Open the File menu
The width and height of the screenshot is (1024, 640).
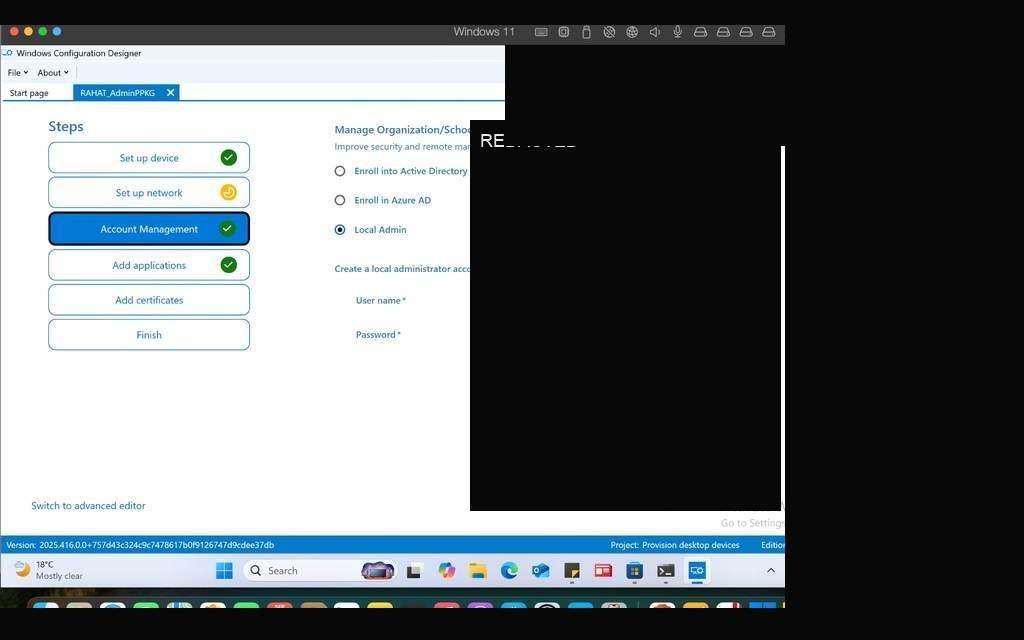coord(18,72)
